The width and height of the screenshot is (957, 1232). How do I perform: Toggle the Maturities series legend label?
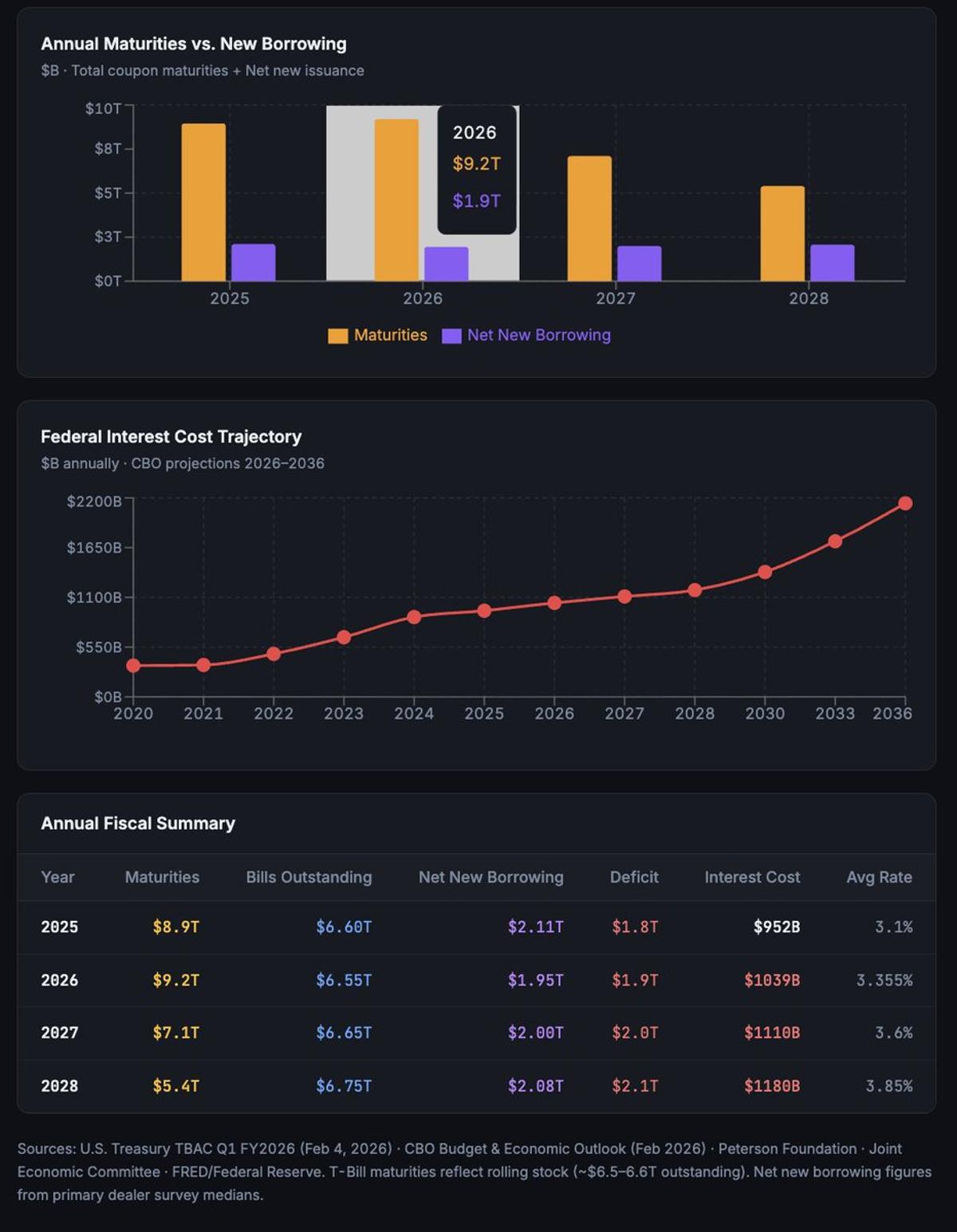(x=390, y=335)
